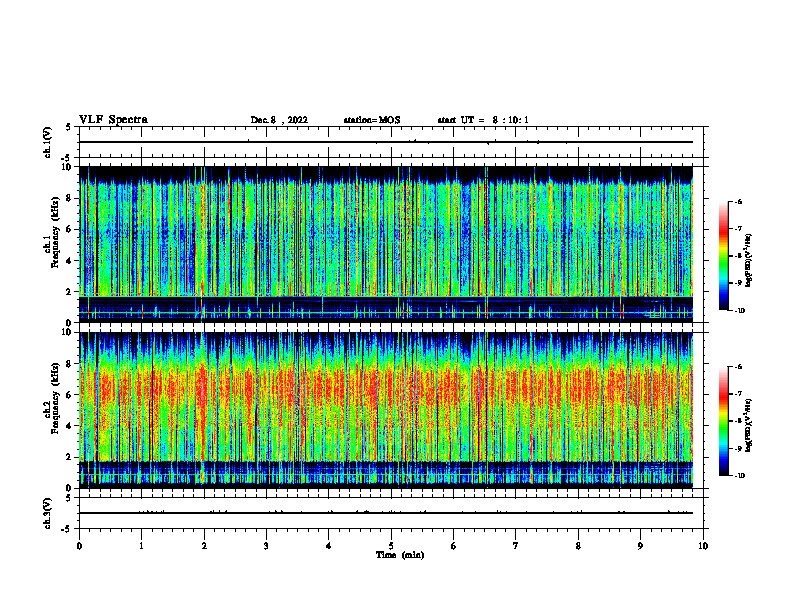Select the "Time (min)" x-axis label
This screenshot has height=612, width=792.
[400, 555]
